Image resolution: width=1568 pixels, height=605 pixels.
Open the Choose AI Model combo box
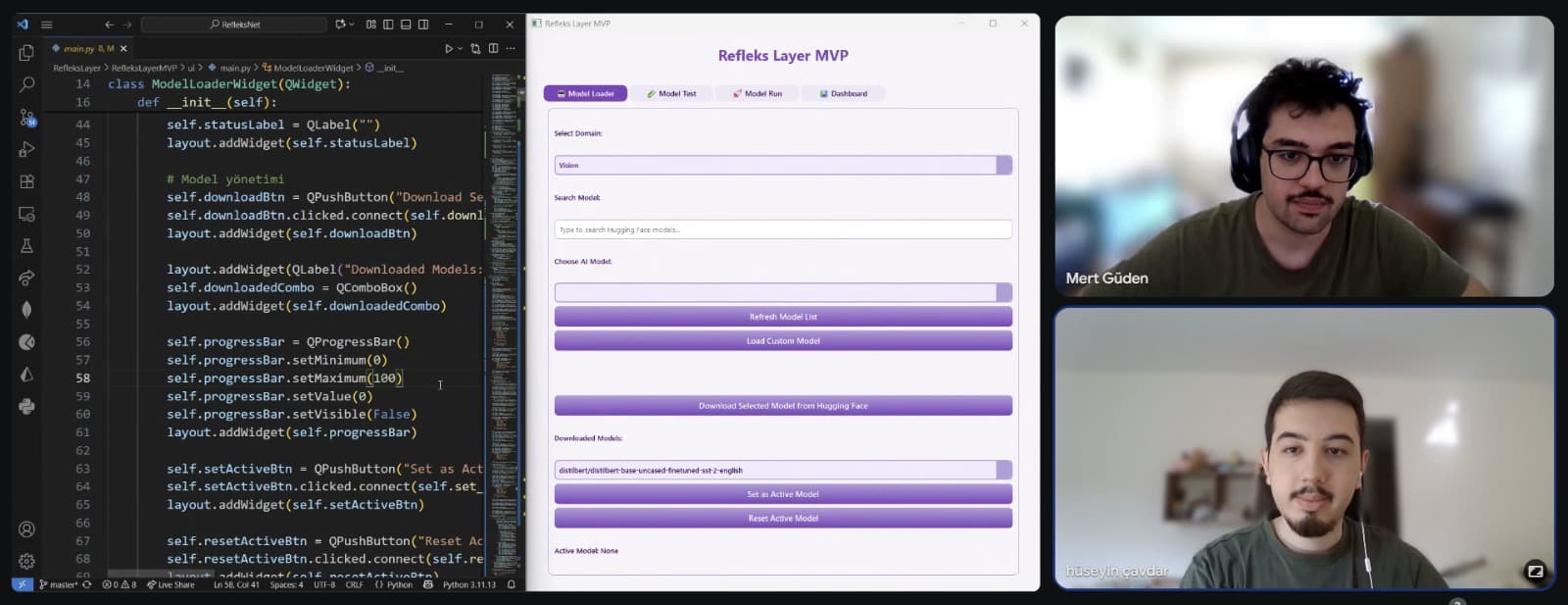[x=782, y=292]
